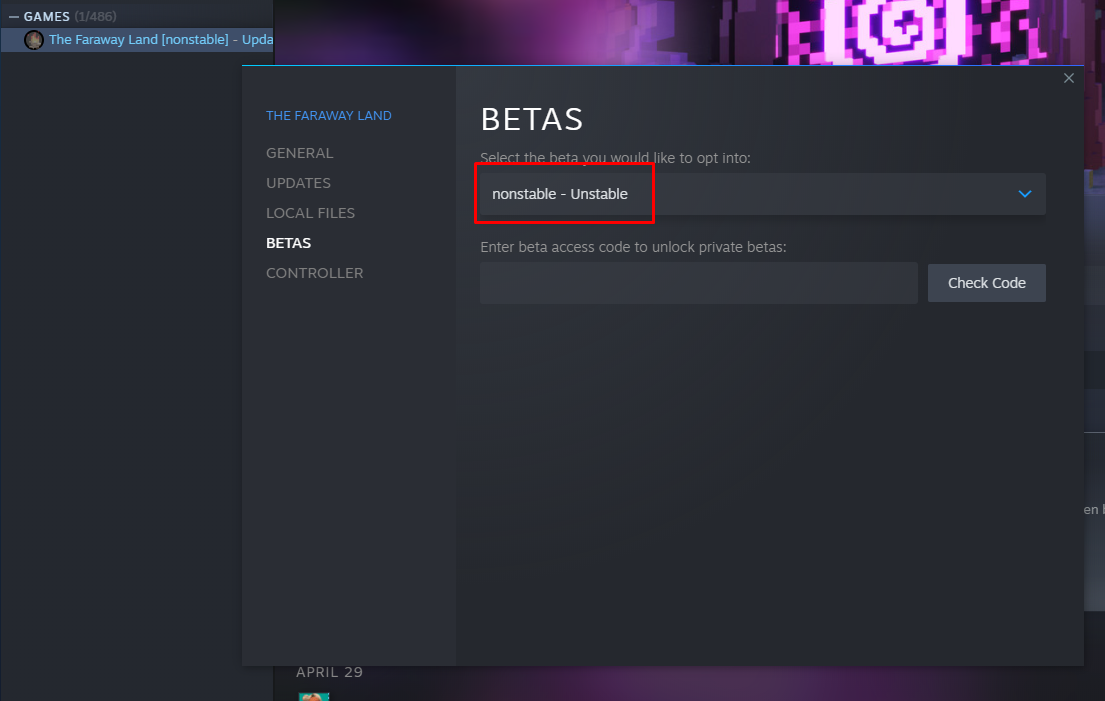Click the BETAS page heading
The image size is (1105, 701).
[x=532, y=119]
